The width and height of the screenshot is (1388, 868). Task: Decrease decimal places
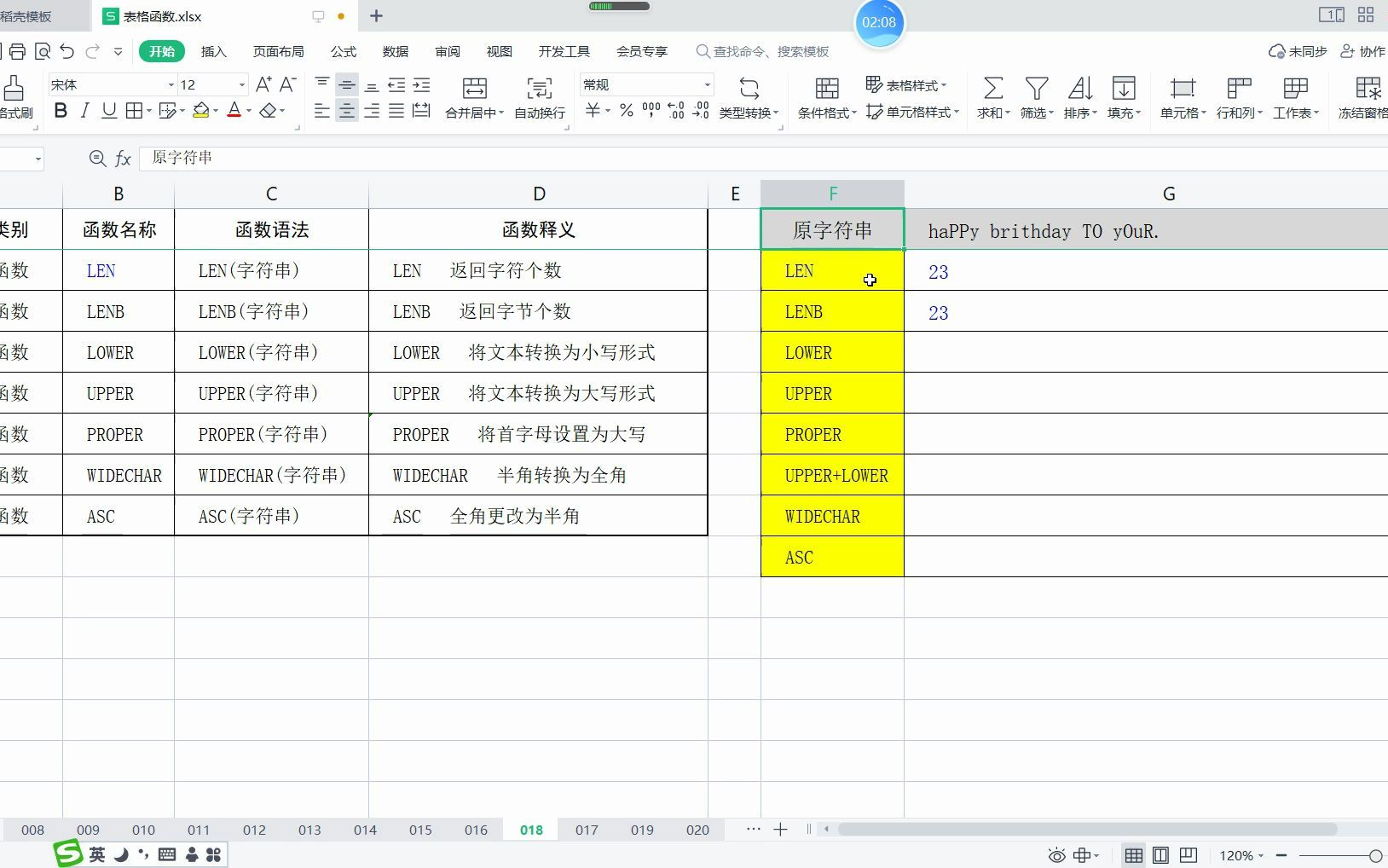[x=701, y=111]
